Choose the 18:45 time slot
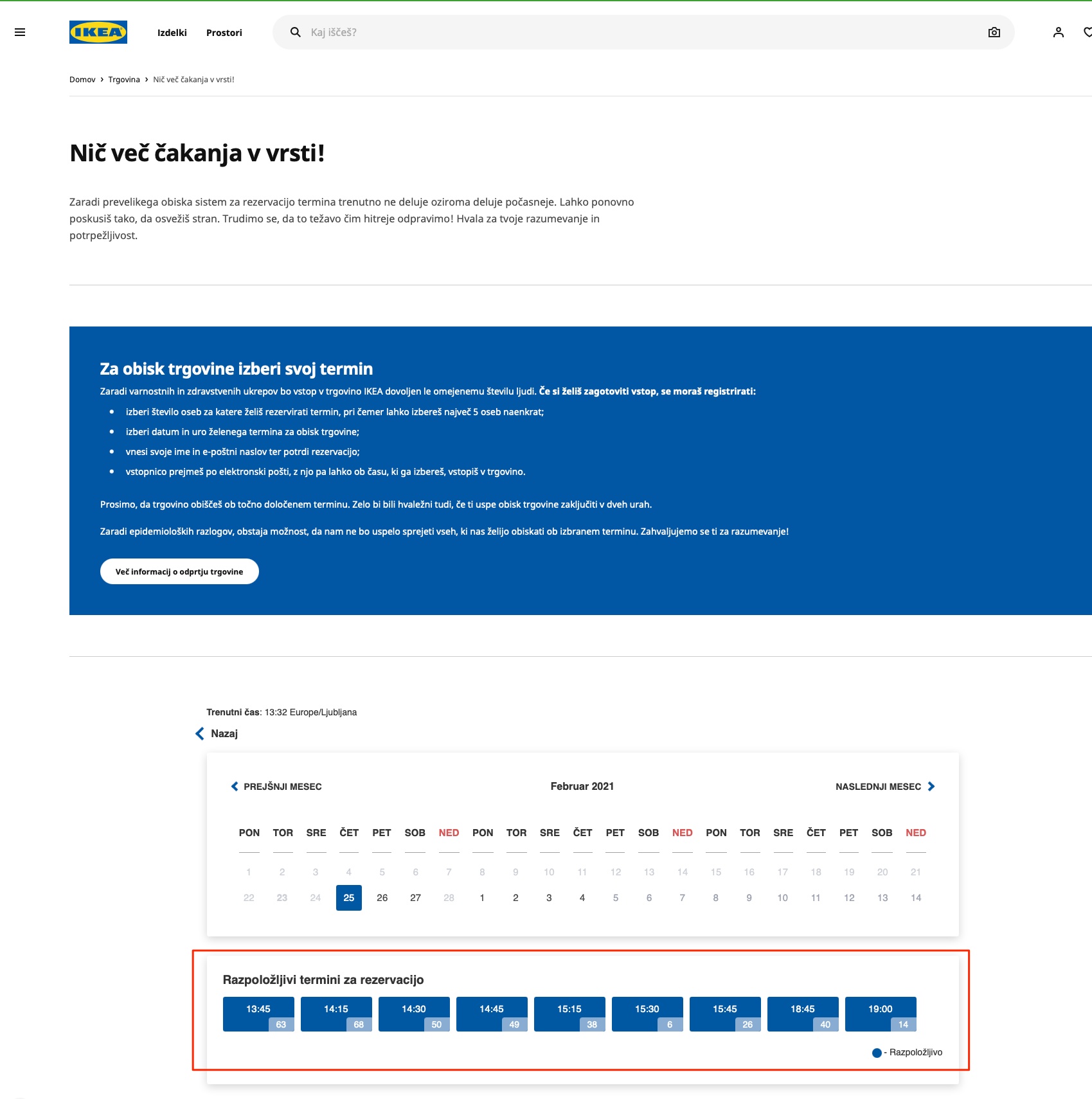The height and width of the screenshot is (1099, 1092). coord(803,1014)
